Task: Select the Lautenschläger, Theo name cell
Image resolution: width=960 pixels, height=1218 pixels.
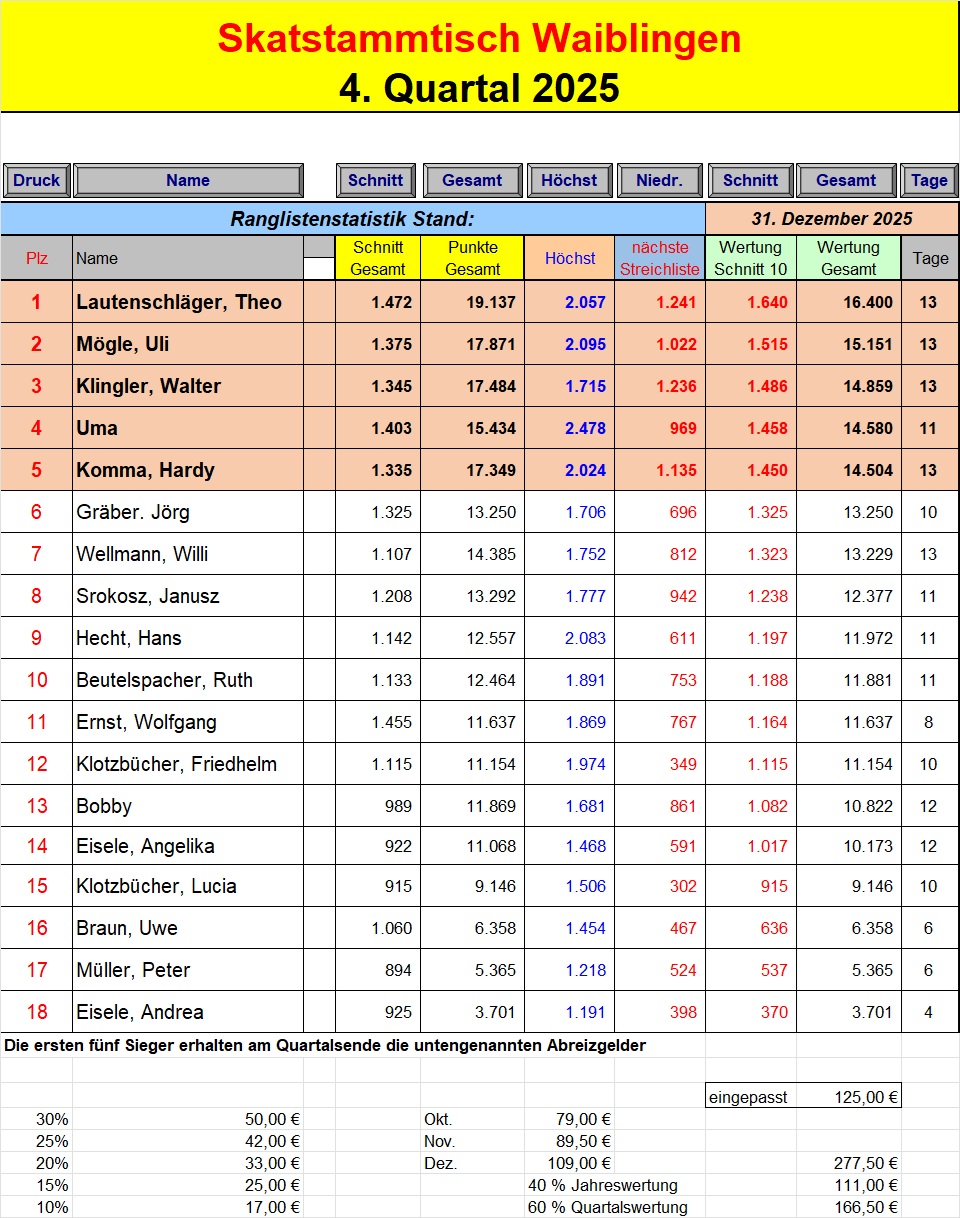Action: click(188, 302)
